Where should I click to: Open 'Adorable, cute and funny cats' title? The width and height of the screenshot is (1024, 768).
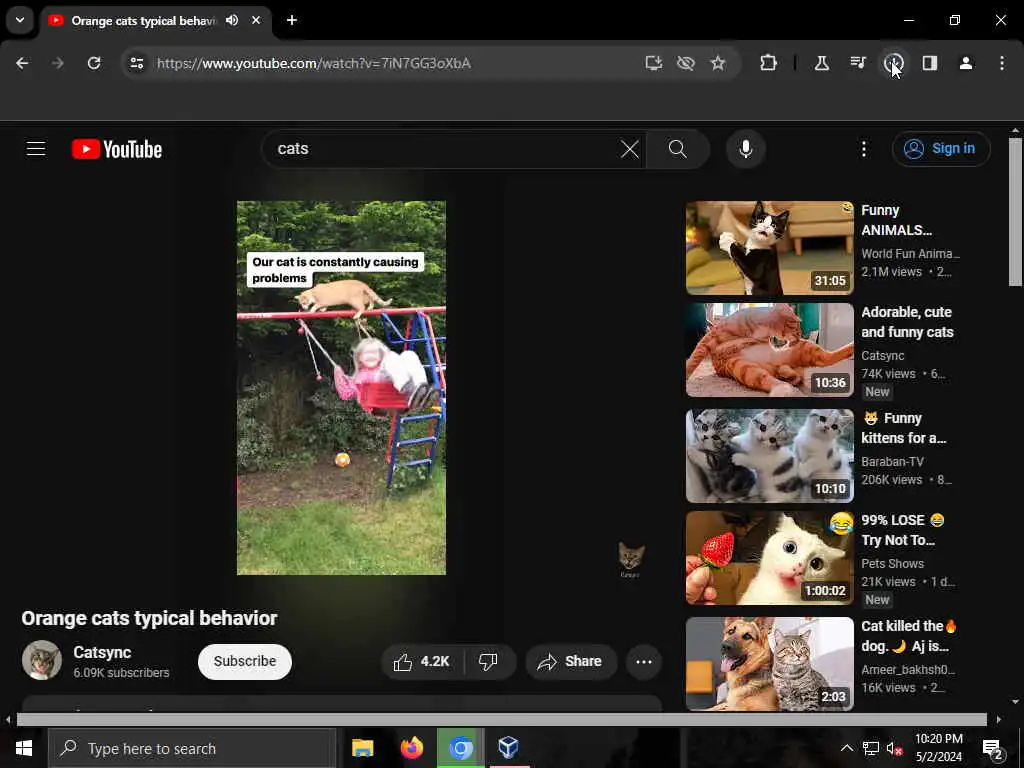(x=907, y=322)
